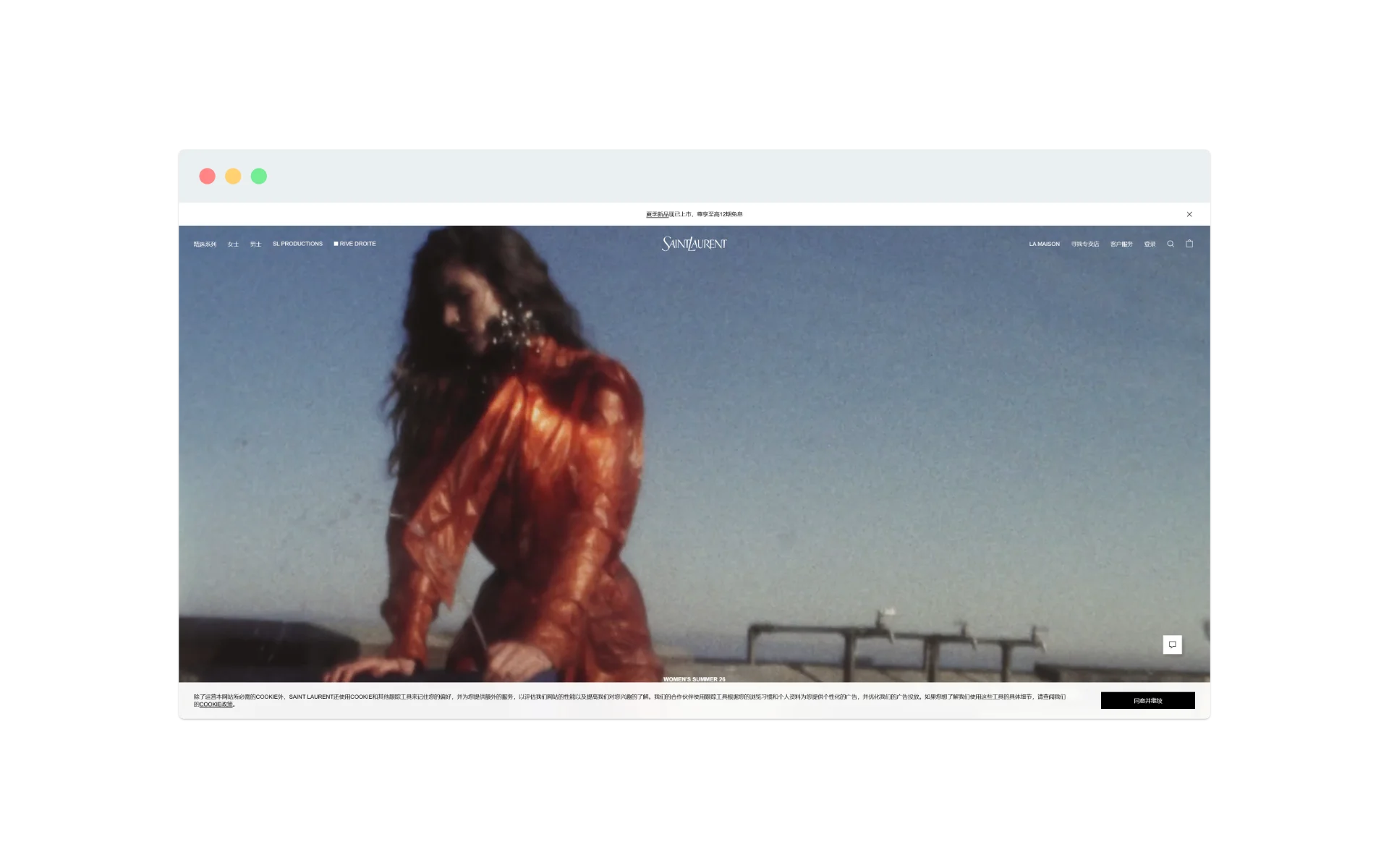The height and width of the screenshot is (868, 1389).
Task: Open the 寻找专卖店 store locator link
Action: pos(1085,244)
